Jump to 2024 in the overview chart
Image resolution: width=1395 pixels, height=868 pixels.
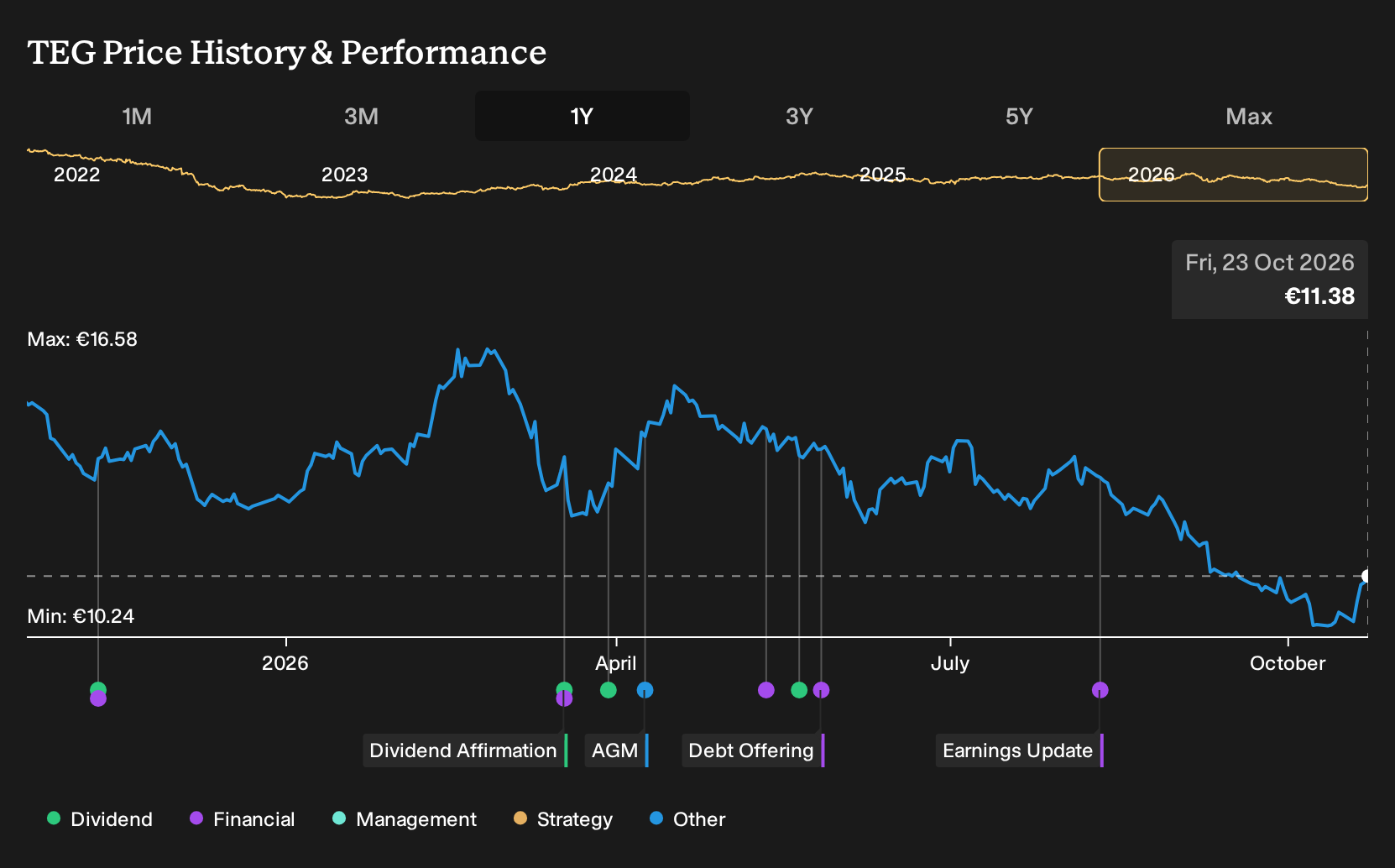coord(614,175)
